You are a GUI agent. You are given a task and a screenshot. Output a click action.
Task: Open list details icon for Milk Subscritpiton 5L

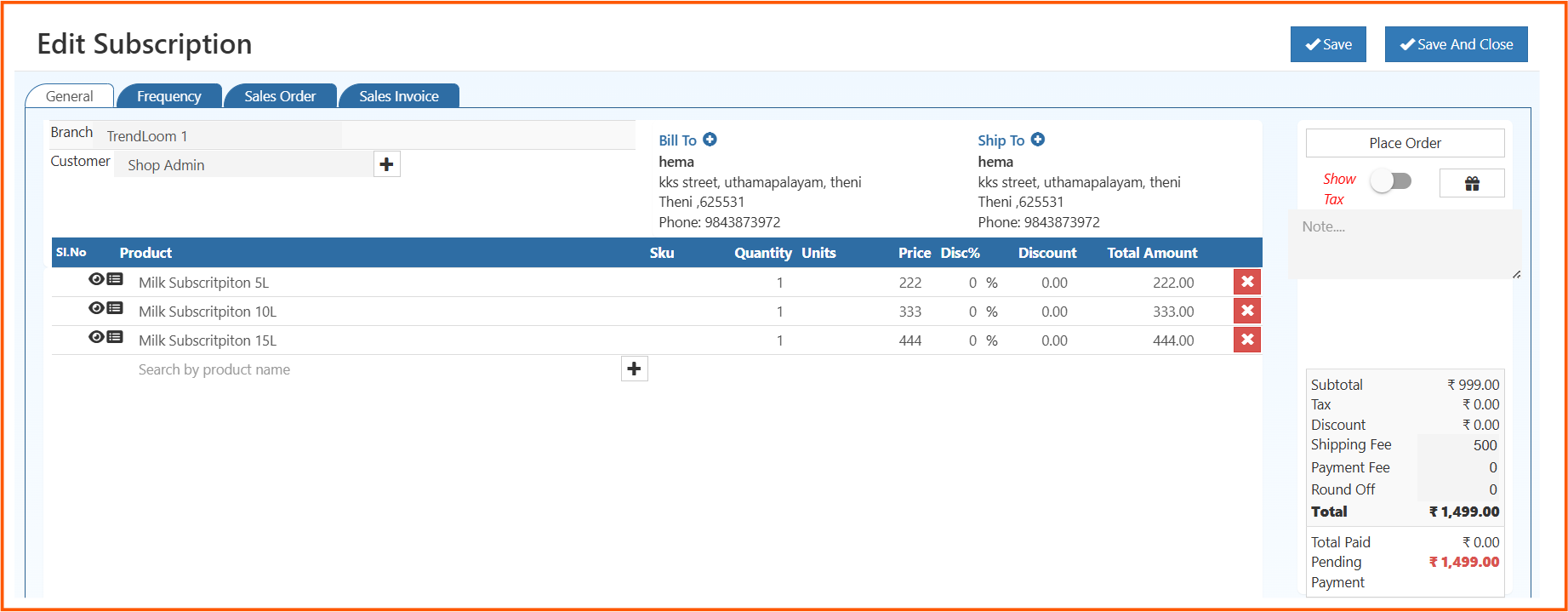click(115, 279)
